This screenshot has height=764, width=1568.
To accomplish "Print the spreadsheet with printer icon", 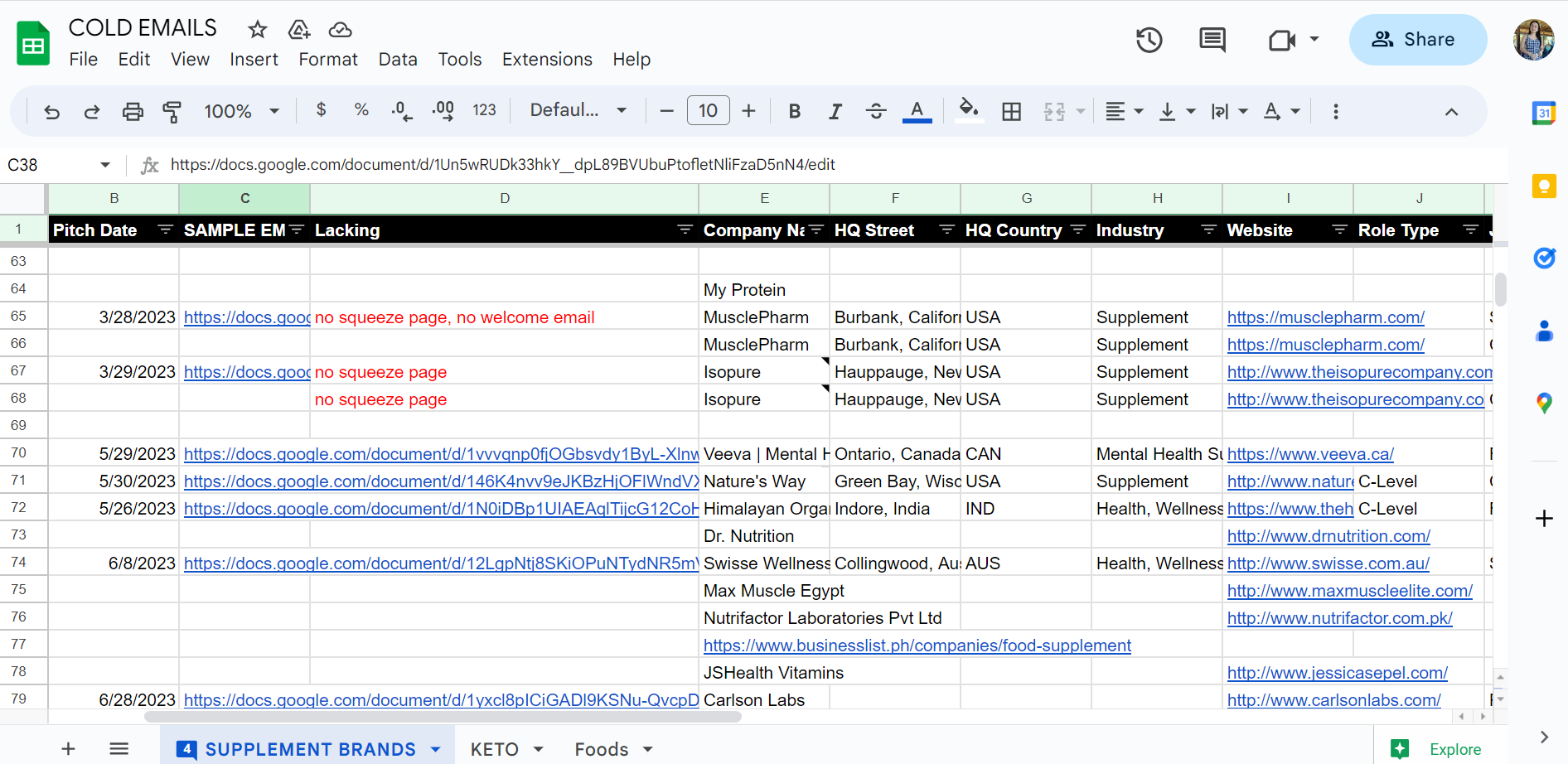I will click(x=133, y=111).
